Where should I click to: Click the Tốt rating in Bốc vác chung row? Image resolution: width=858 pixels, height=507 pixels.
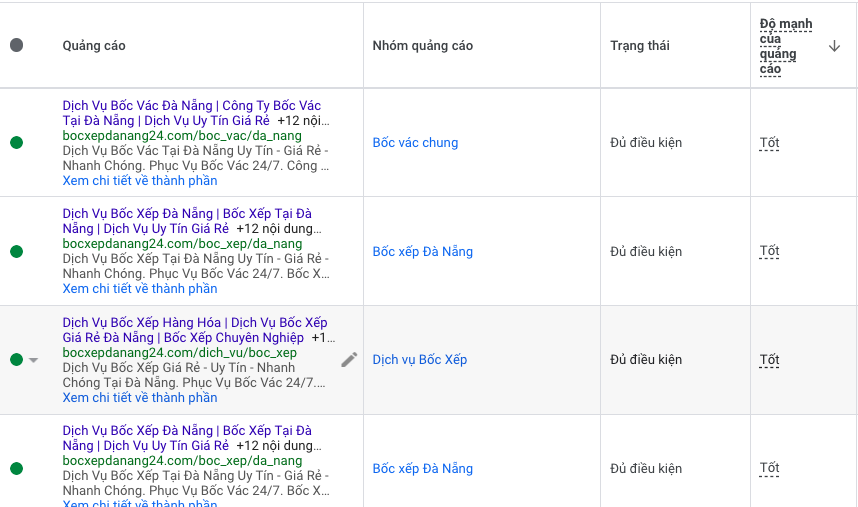(x=769, y=143)
